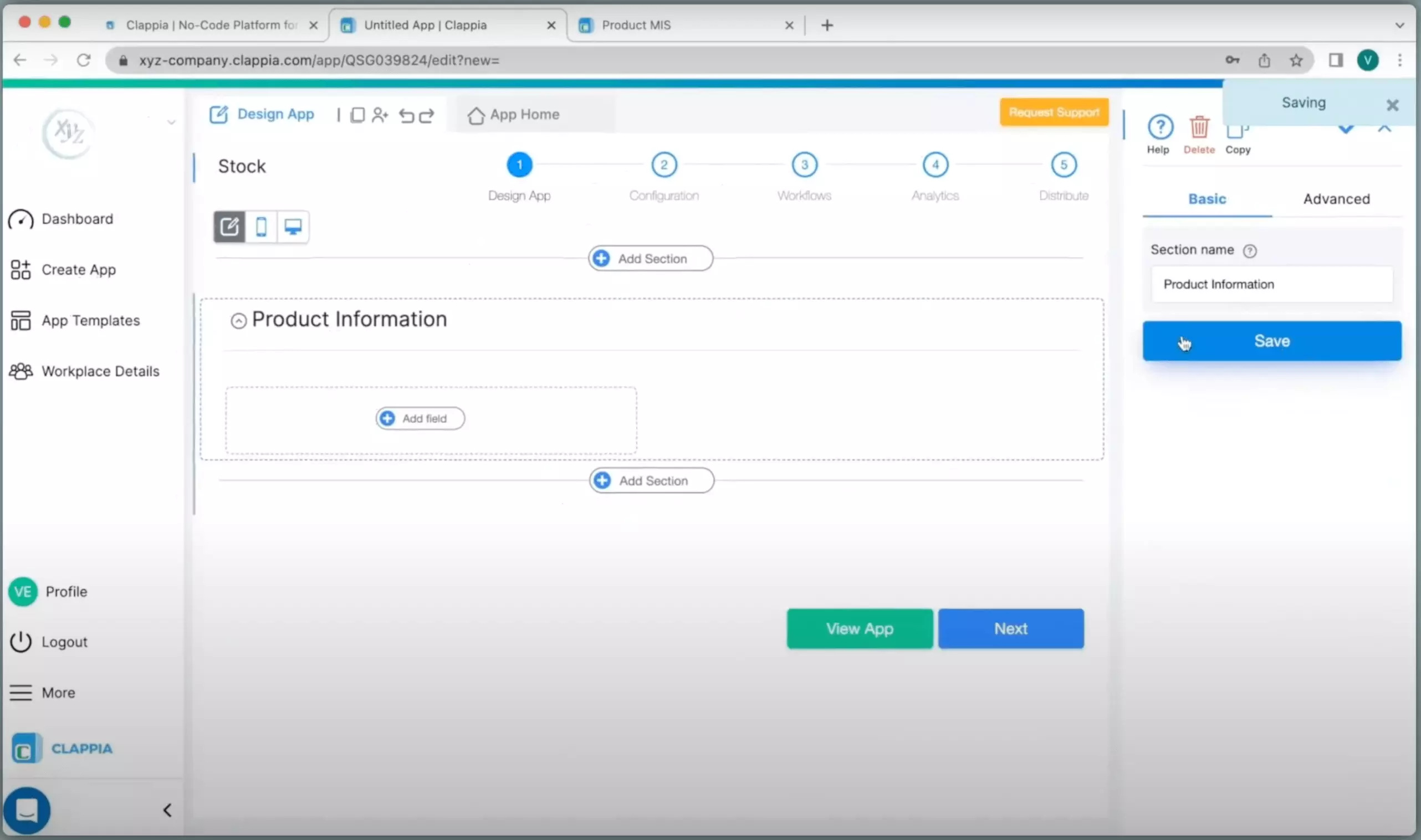Click the Add Section button below section

click(x=652, y=481)
